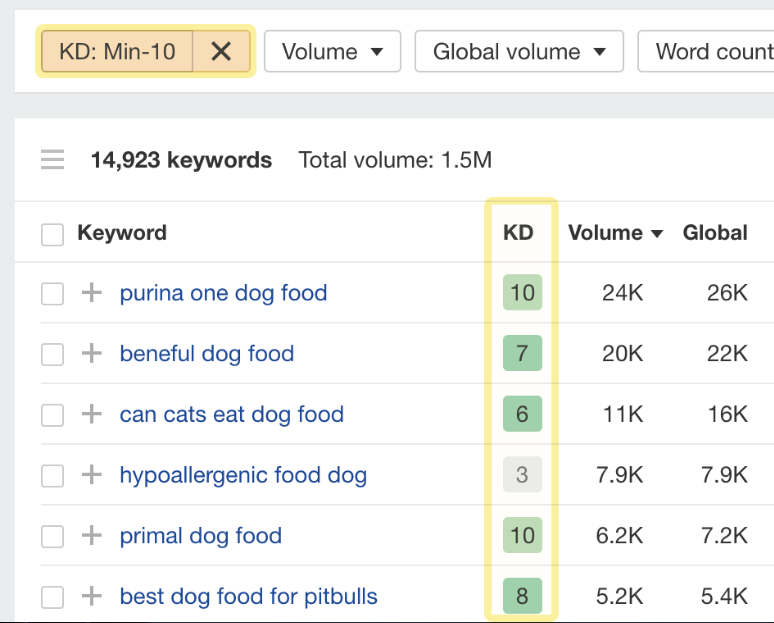Open the hamburger list menu icon
The width and height of the screenshot is (774, 623).
tap(52, 160)
